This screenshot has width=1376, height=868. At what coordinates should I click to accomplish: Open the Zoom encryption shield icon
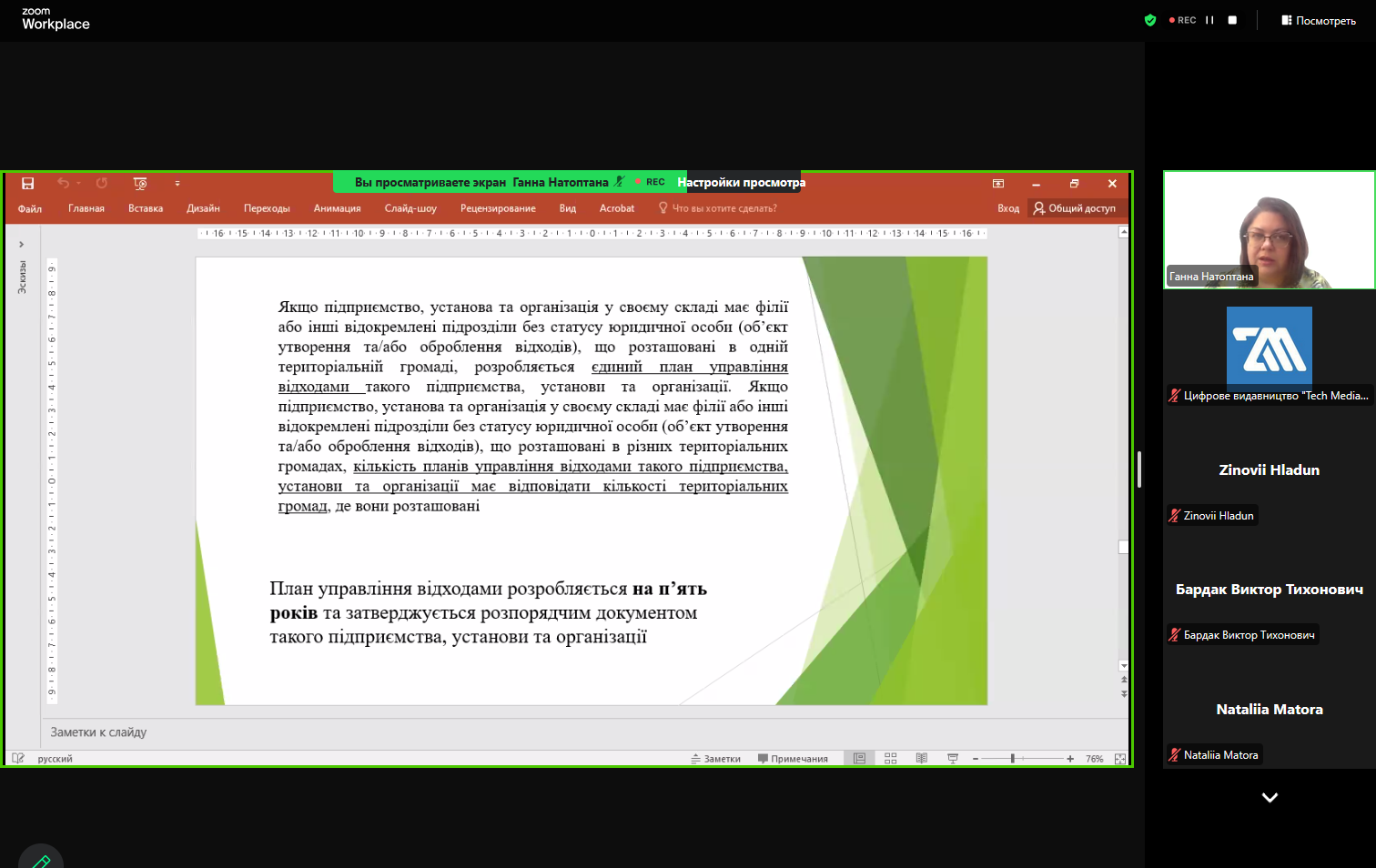(x=1150, y=20)
